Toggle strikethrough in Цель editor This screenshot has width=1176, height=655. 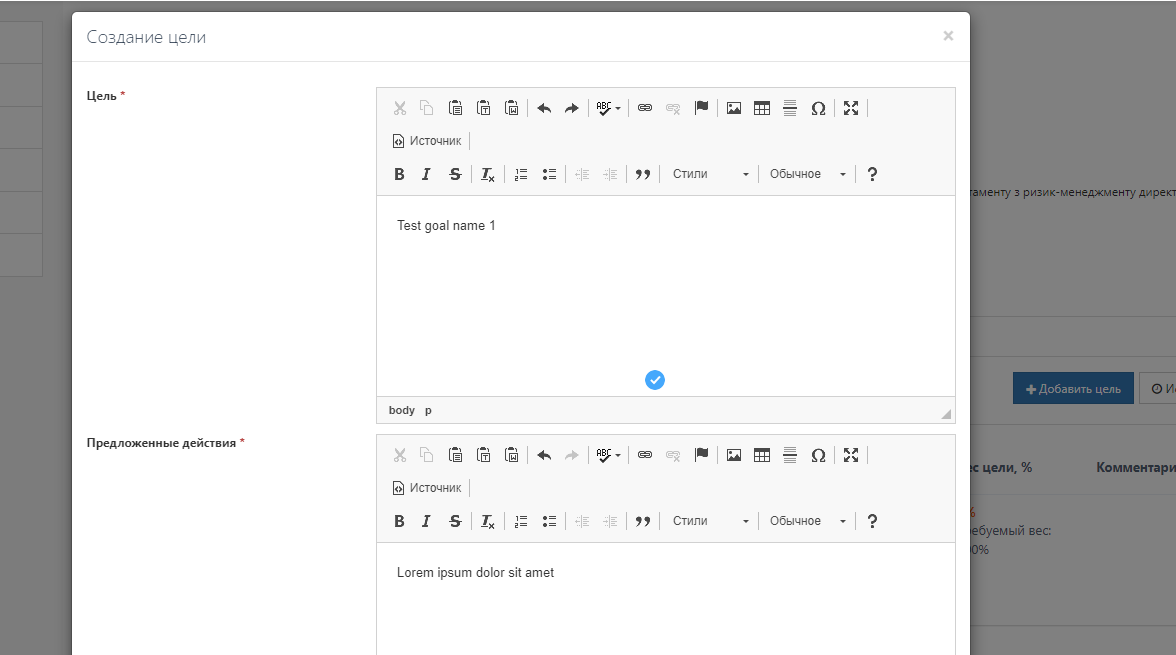coord(454,174)
